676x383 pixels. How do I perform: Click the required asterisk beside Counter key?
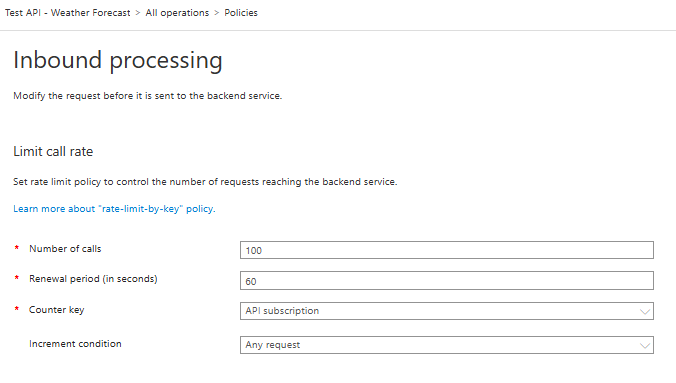(x=17, y=309)
